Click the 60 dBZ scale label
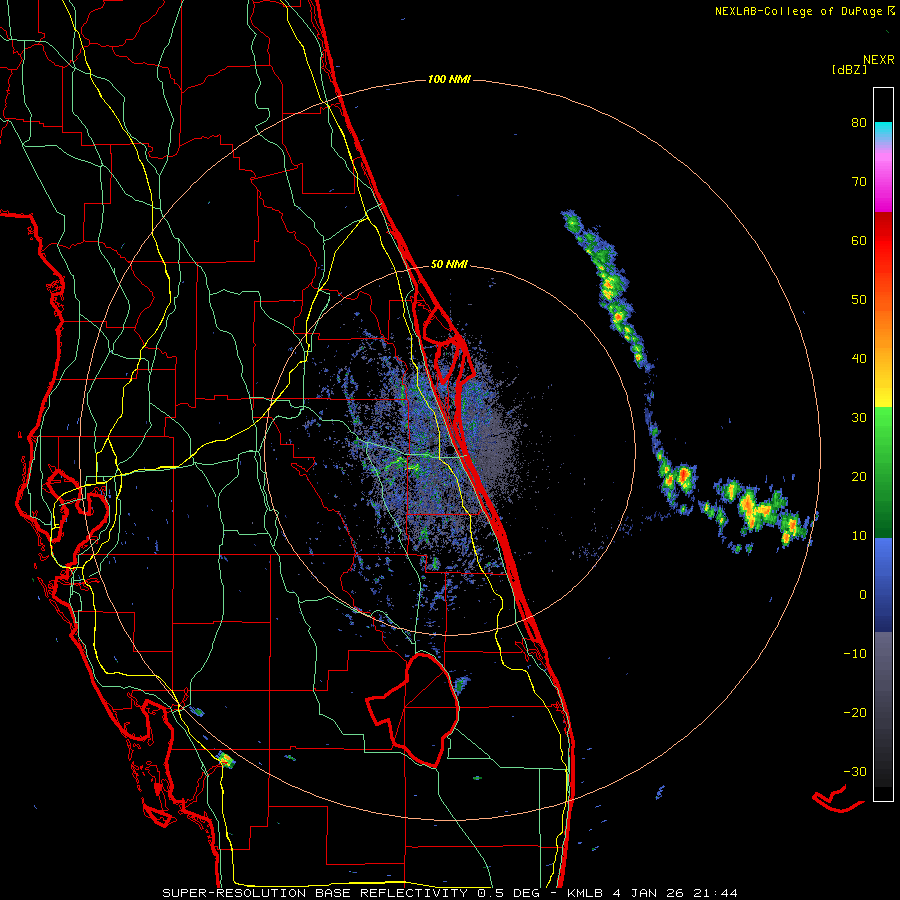Screen dimensions: 900x900 (x=859, y=240)
